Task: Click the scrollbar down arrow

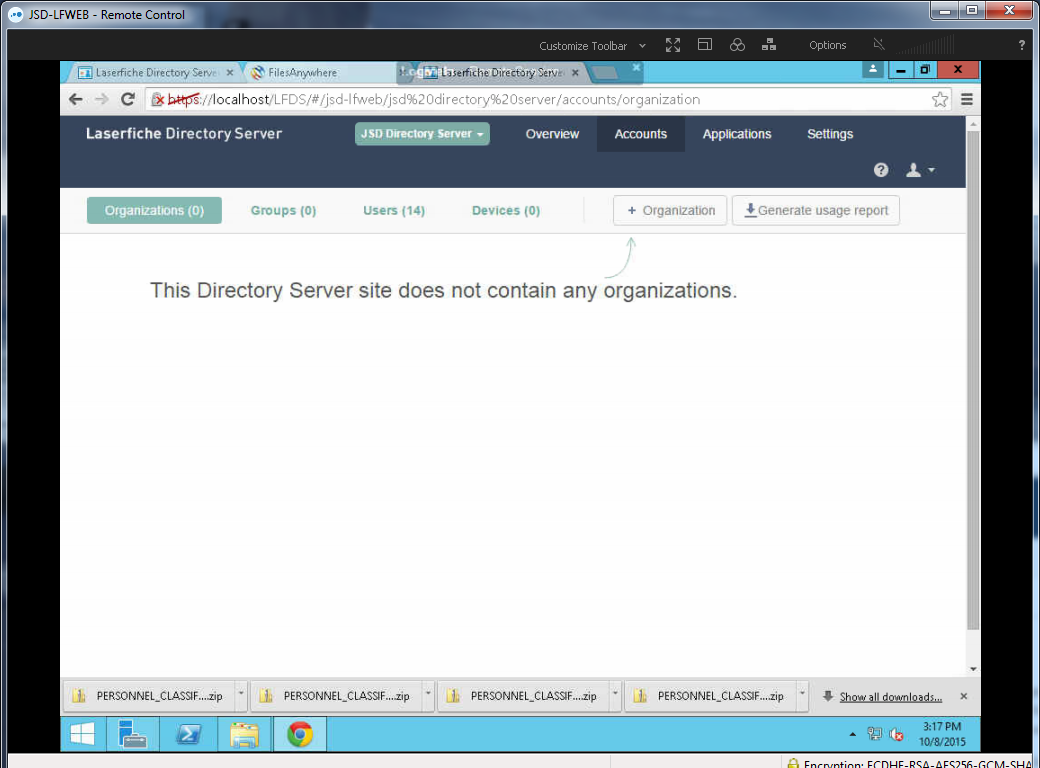Action: coord(973,669)
